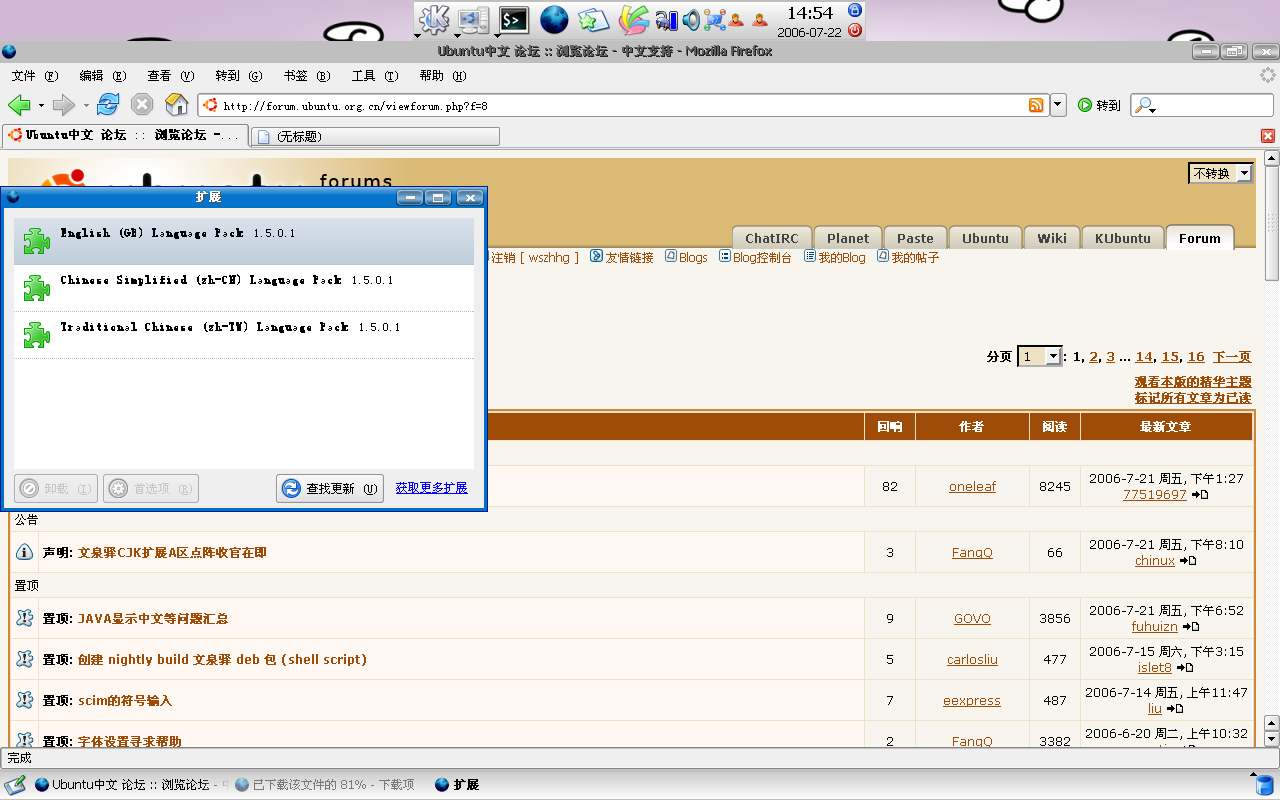The height and width of the screenshot is (800, 1280).
Task: Open the back button history dropdown arrow
Action: (41, 105)
